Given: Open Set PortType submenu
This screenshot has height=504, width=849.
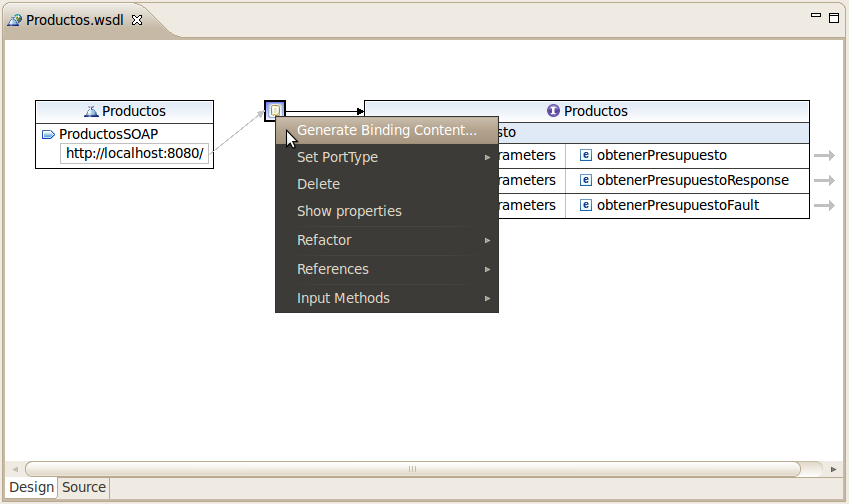Looking at the screenshot, I should [387, 158].
